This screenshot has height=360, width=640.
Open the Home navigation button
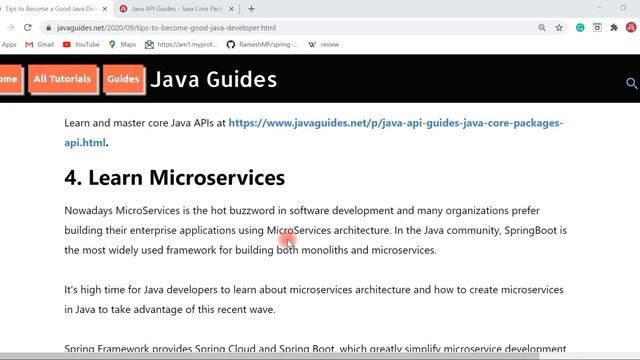coord(11,79)
